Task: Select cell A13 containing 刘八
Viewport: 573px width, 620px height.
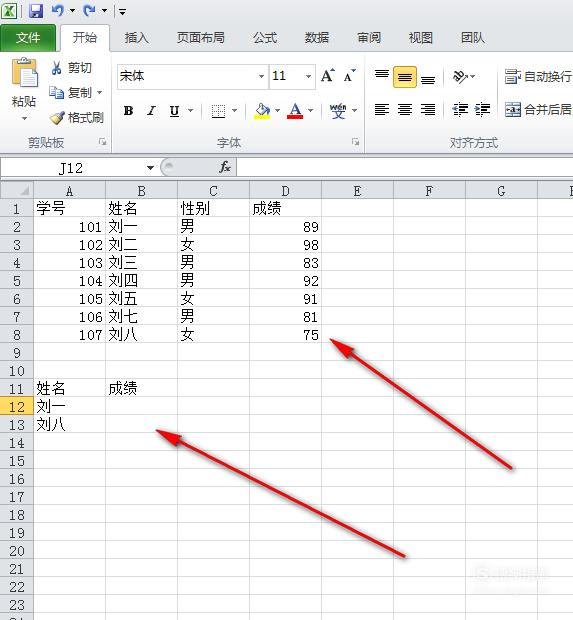Action: (x=69, y=425)
